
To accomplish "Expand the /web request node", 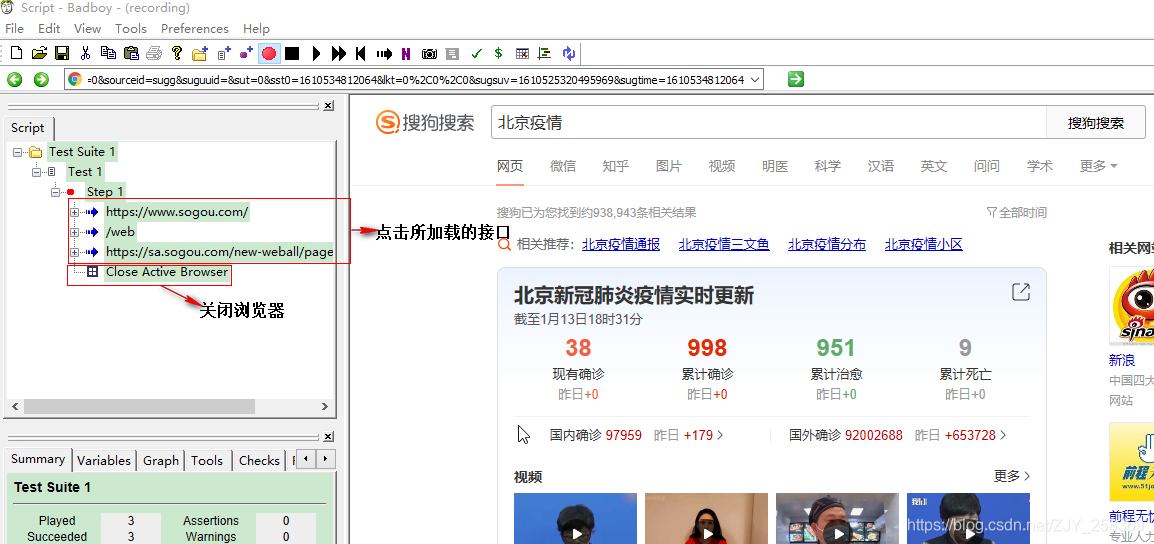I will [74, 232].
